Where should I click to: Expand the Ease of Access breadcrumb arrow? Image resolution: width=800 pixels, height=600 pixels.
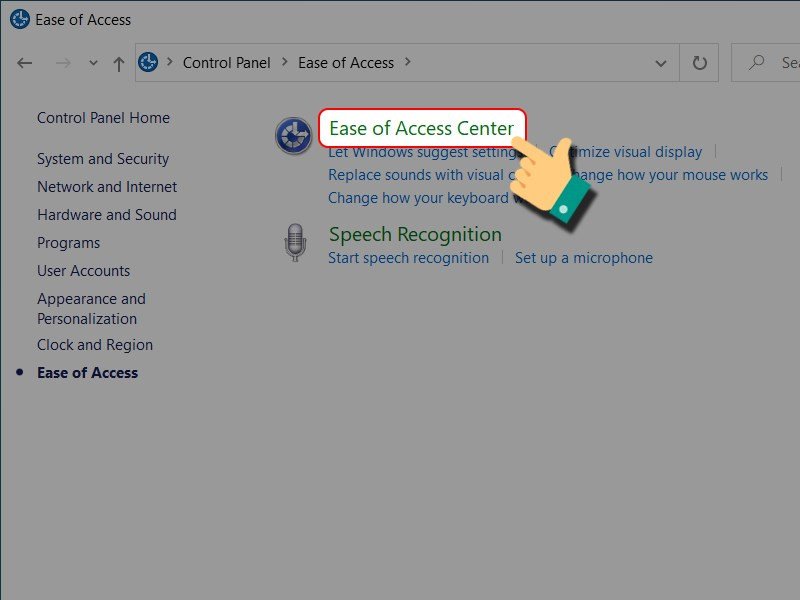coord(407,62)
